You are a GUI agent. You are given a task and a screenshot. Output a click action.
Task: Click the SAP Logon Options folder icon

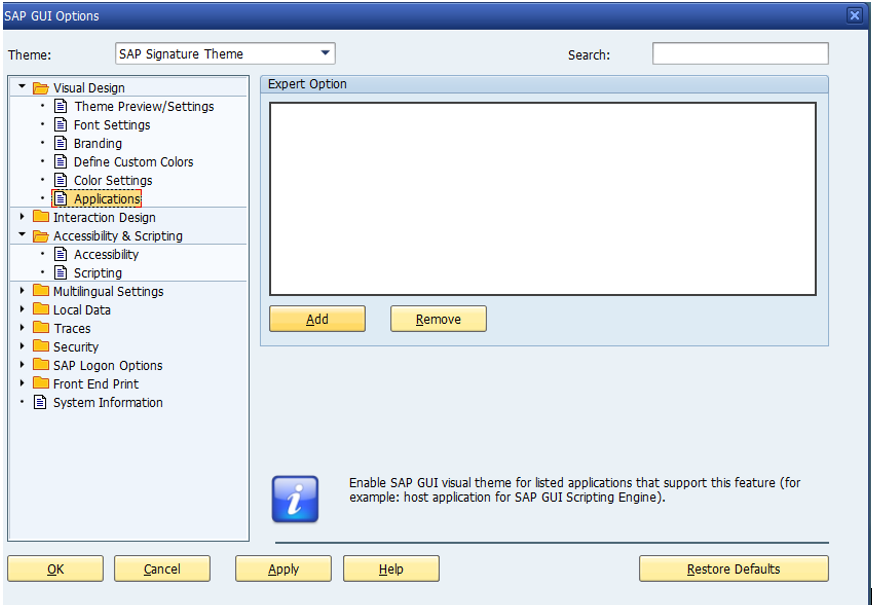pyautogui.click(x=41, y=365)
